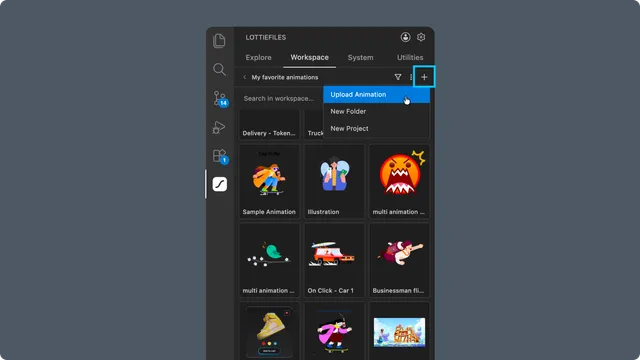Open the green bird multi animation thumbnail
Image resolution: width=640 pixels, height=360 pixels.
tap(269, 260)
